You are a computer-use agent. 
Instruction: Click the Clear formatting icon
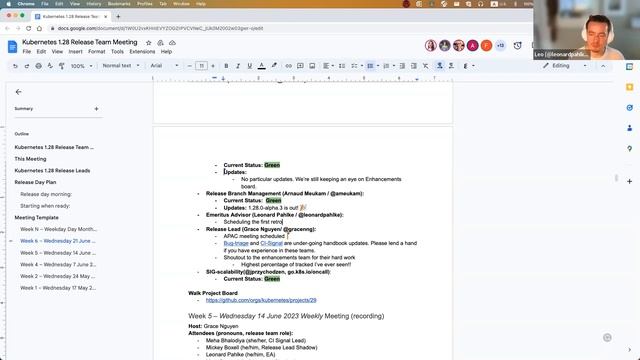click(x=426, y=66)
